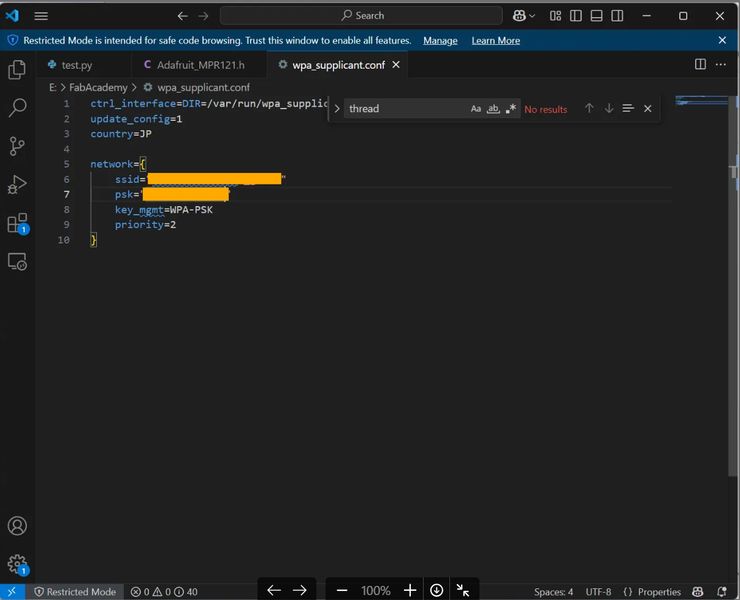This screenshot has height=600, width=740.
Task: Click the editor vertical scrollbar
Action: (x=734, y=287)
